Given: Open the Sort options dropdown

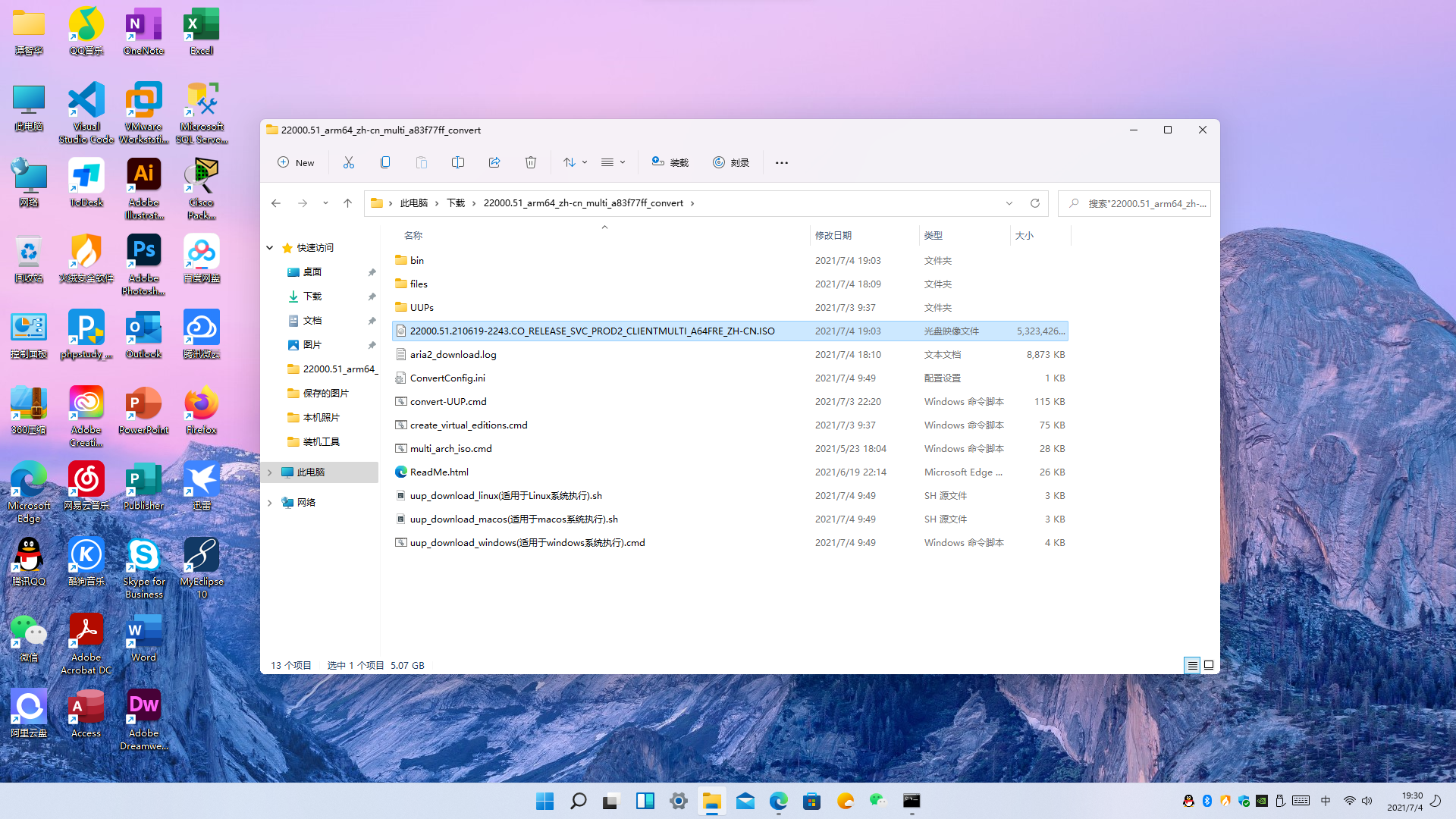Looking at the screenshot, I should 575,162.
